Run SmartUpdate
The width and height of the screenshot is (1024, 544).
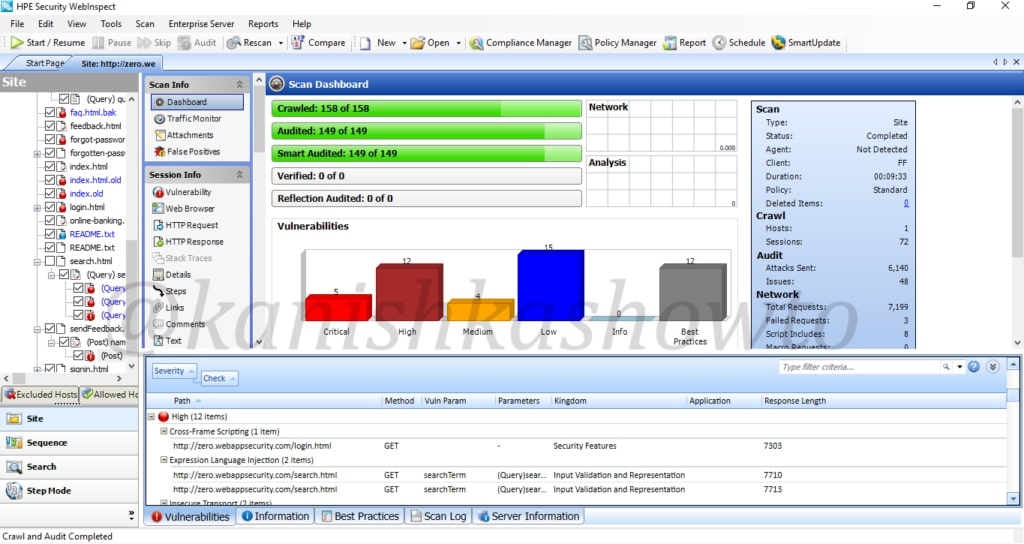point(805,42)
